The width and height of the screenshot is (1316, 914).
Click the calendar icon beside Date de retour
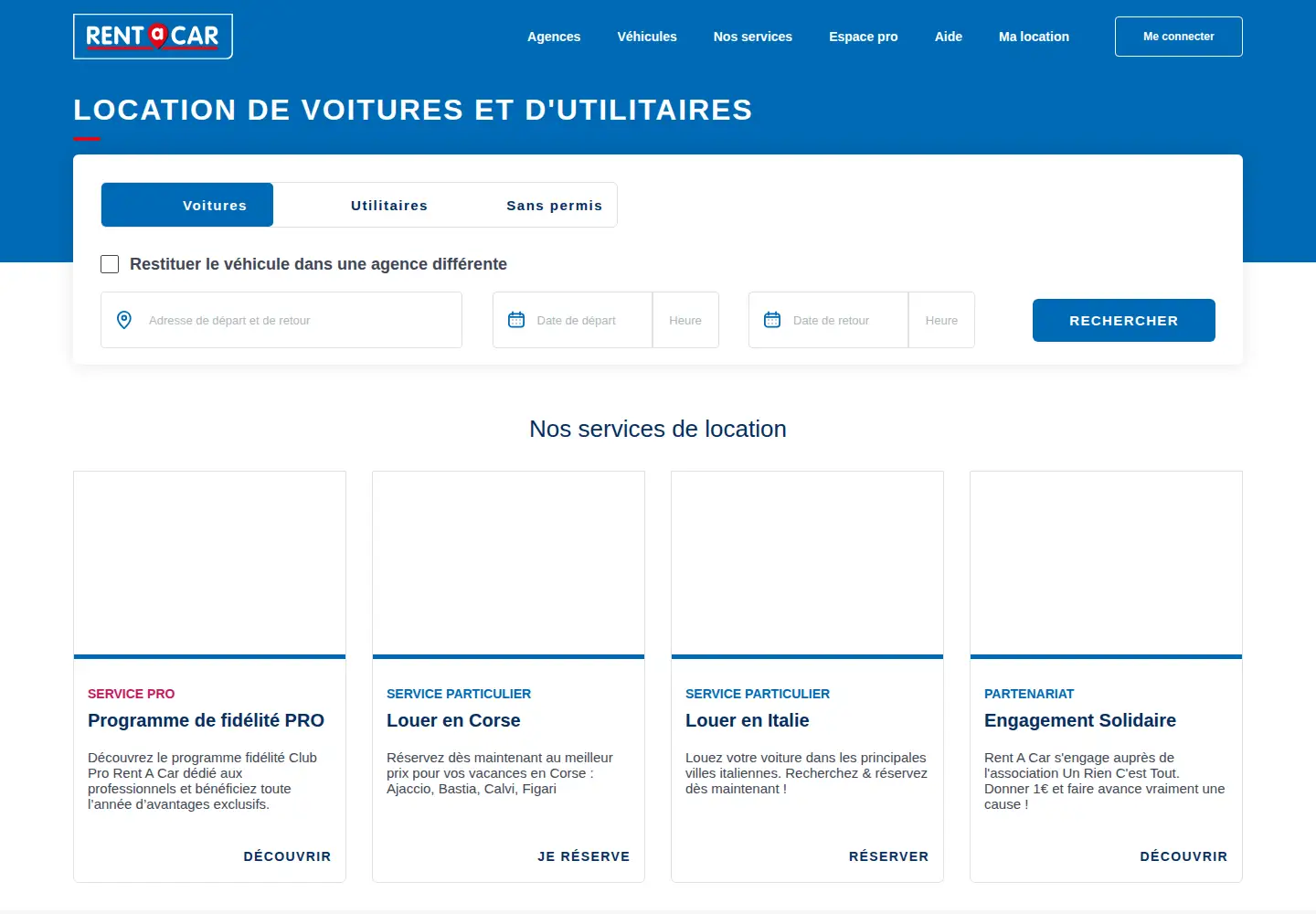[x=772, y=320]
